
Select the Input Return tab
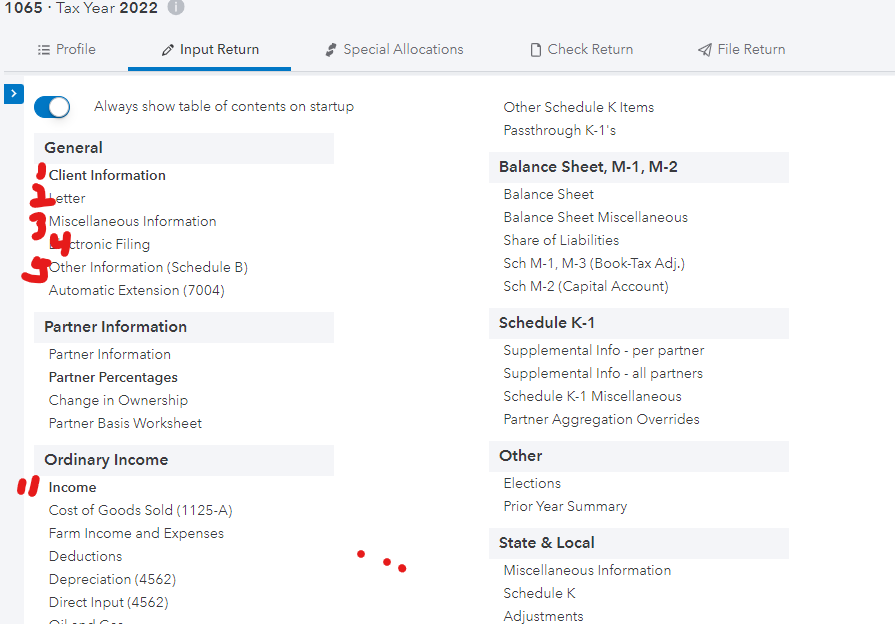[x=209, y=49]
